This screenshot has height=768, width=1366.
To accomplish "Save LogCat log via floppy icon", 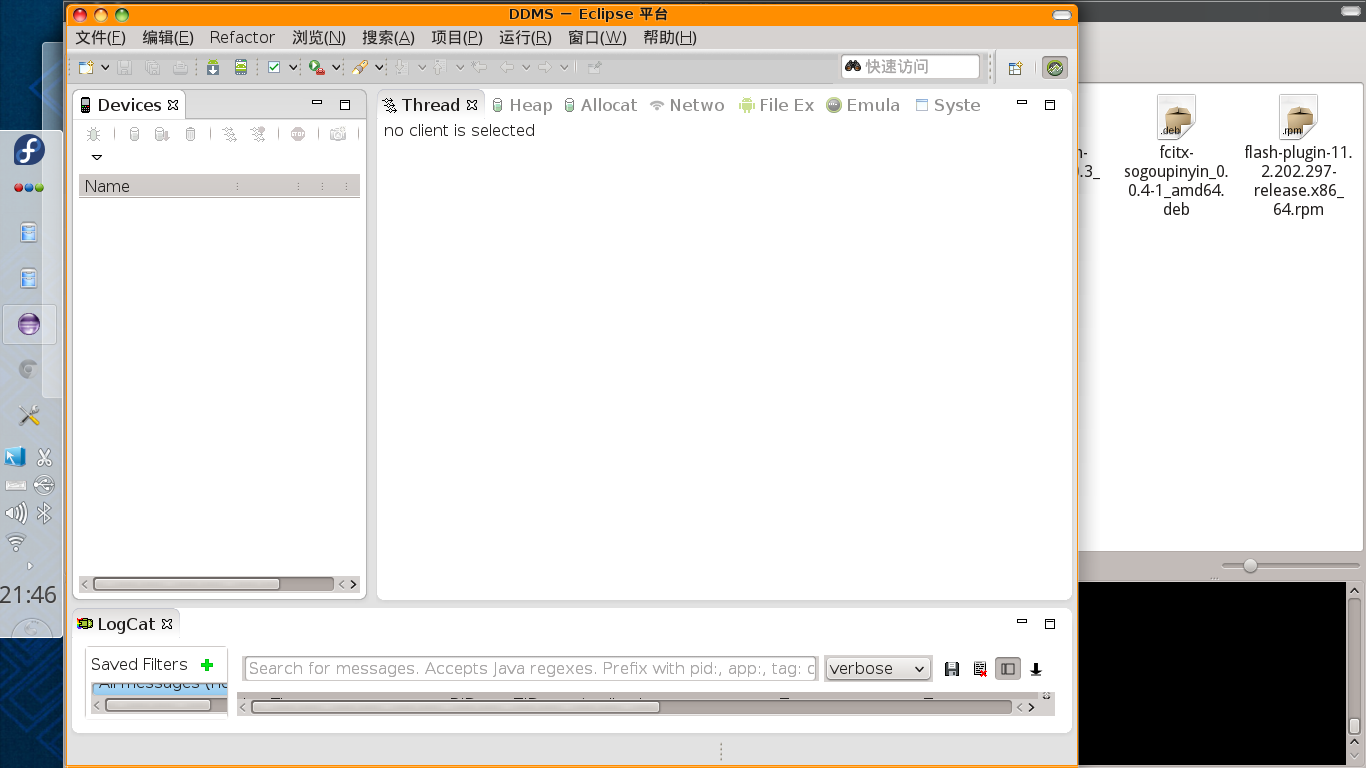I will pos(952,669).
